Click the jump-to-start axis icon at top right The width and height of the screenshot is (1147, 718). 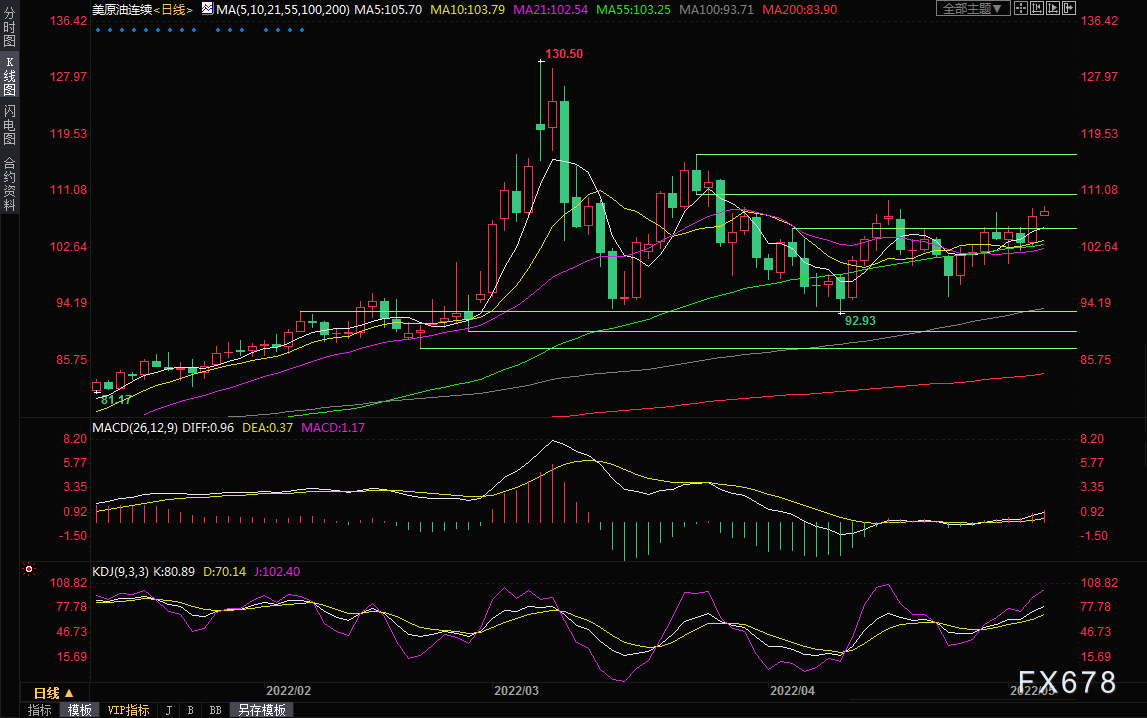coord(1037,8)
